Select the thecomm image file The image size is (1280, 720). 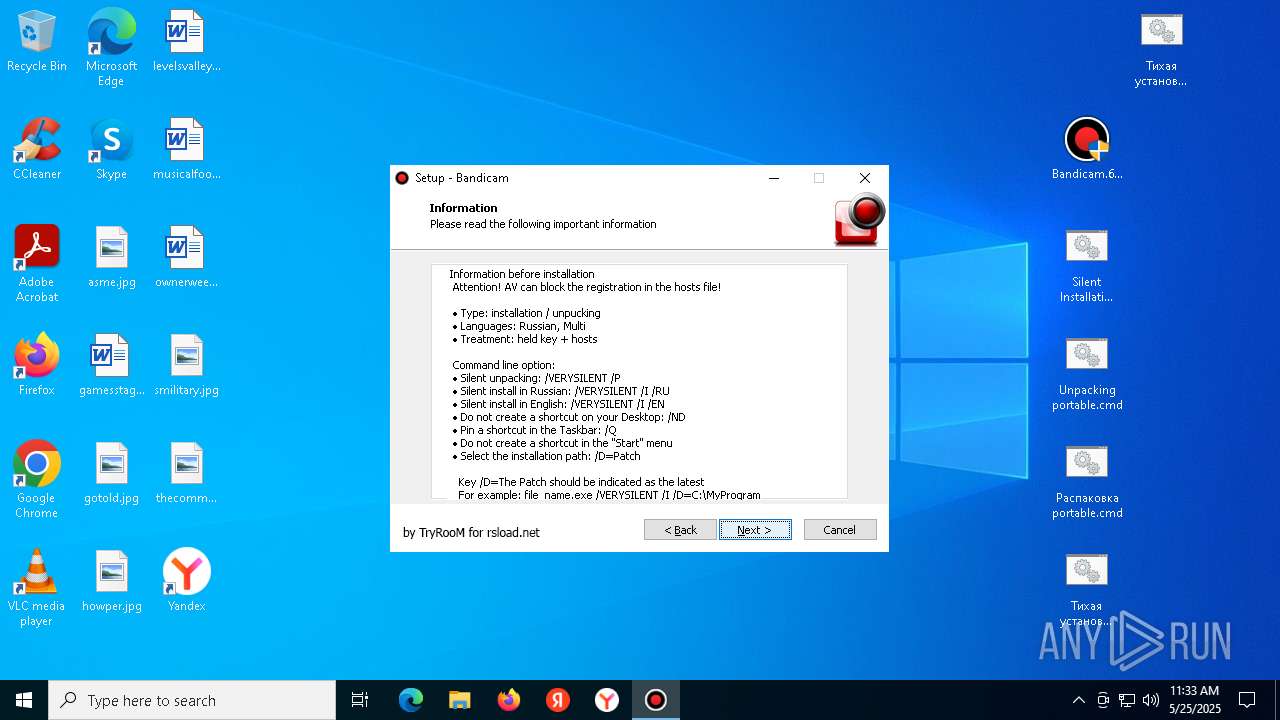[x=186, y=474]
